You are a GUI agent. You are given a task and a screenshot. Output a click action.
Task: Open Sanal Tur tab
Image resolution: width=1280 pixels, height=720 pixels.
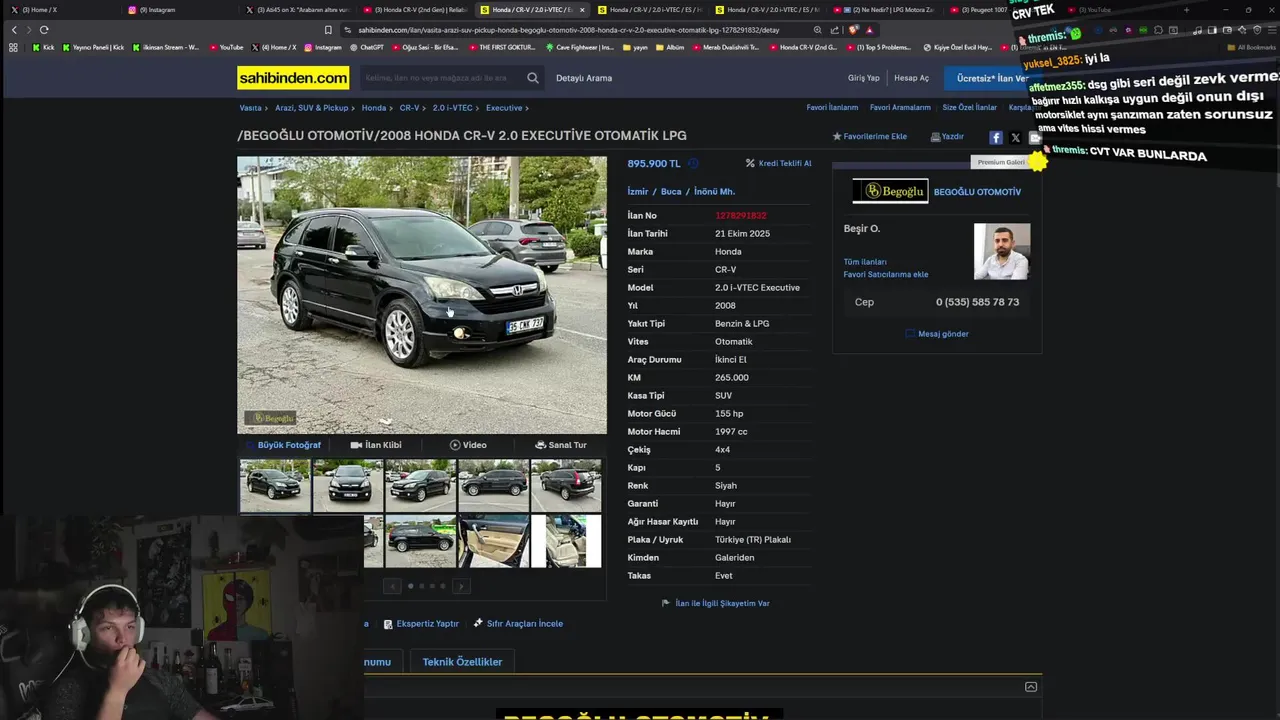click(561, 445)
